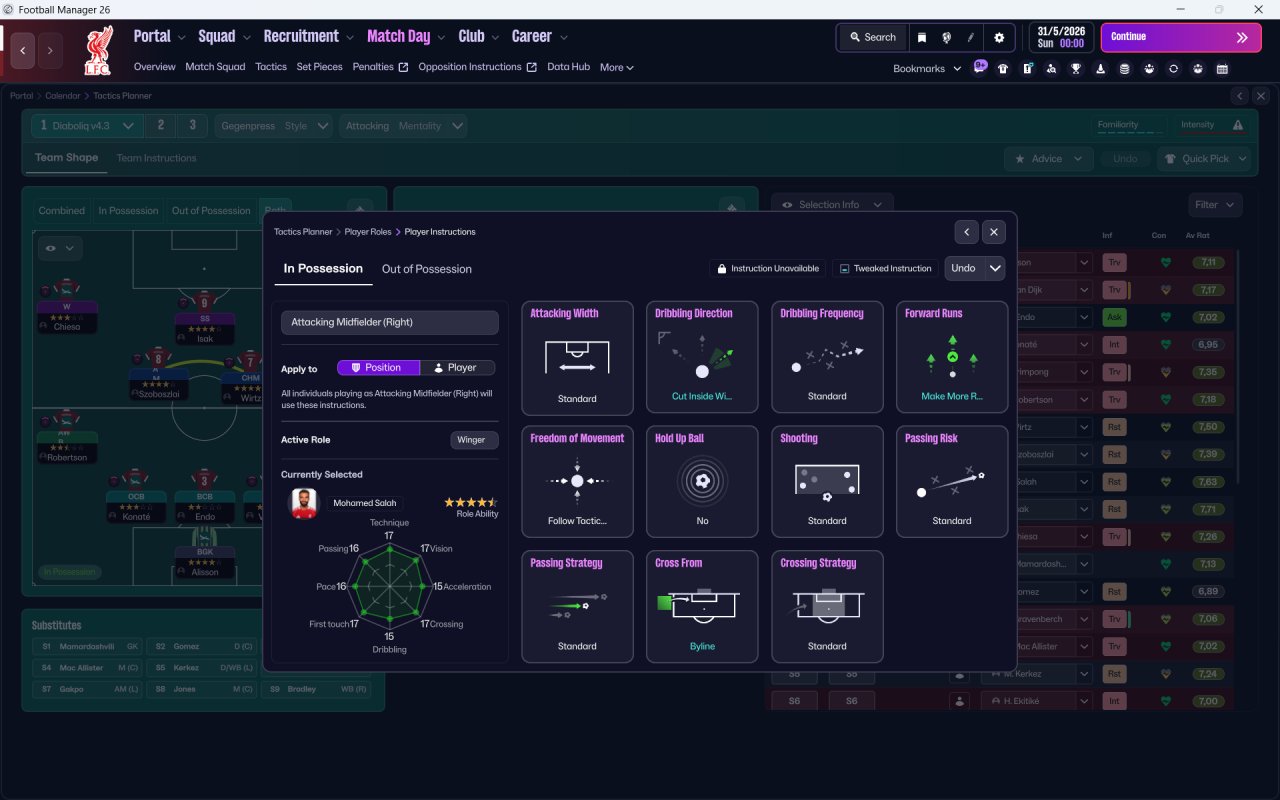Click the date and time display 31/5/2026

click(1061, 37)
